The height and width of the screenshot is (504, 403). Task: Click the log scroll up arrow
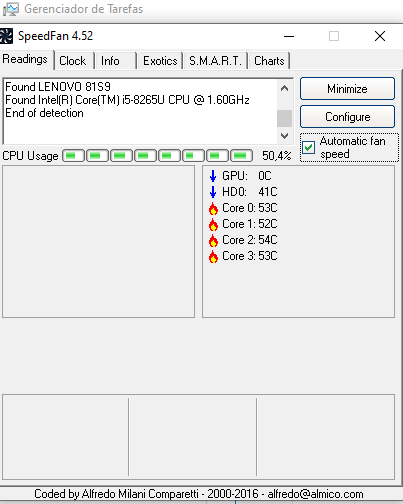coord(284,88)
